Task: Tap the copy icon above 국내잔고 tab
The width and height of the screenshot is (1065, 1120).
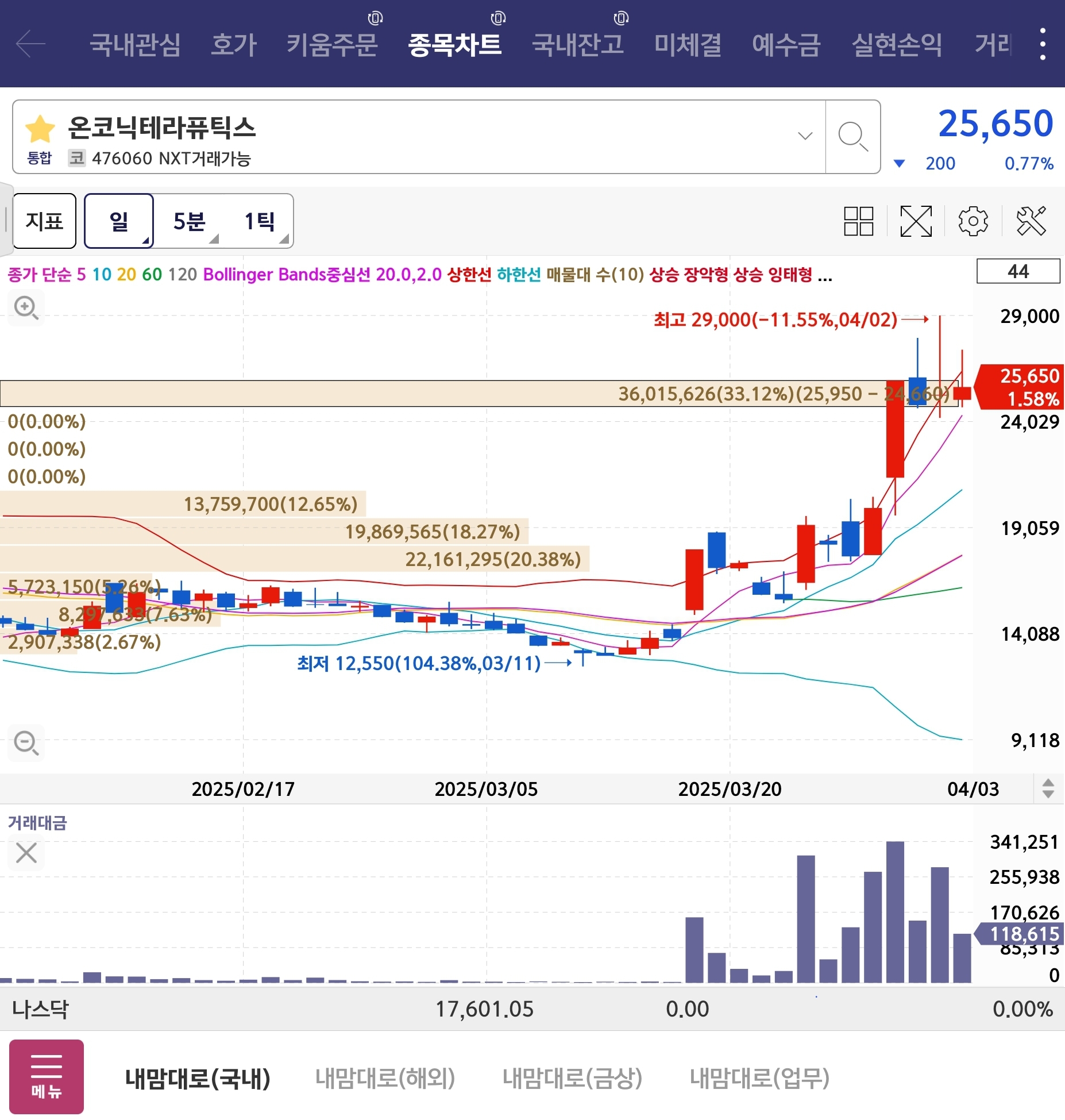Action: coord(621,18)
